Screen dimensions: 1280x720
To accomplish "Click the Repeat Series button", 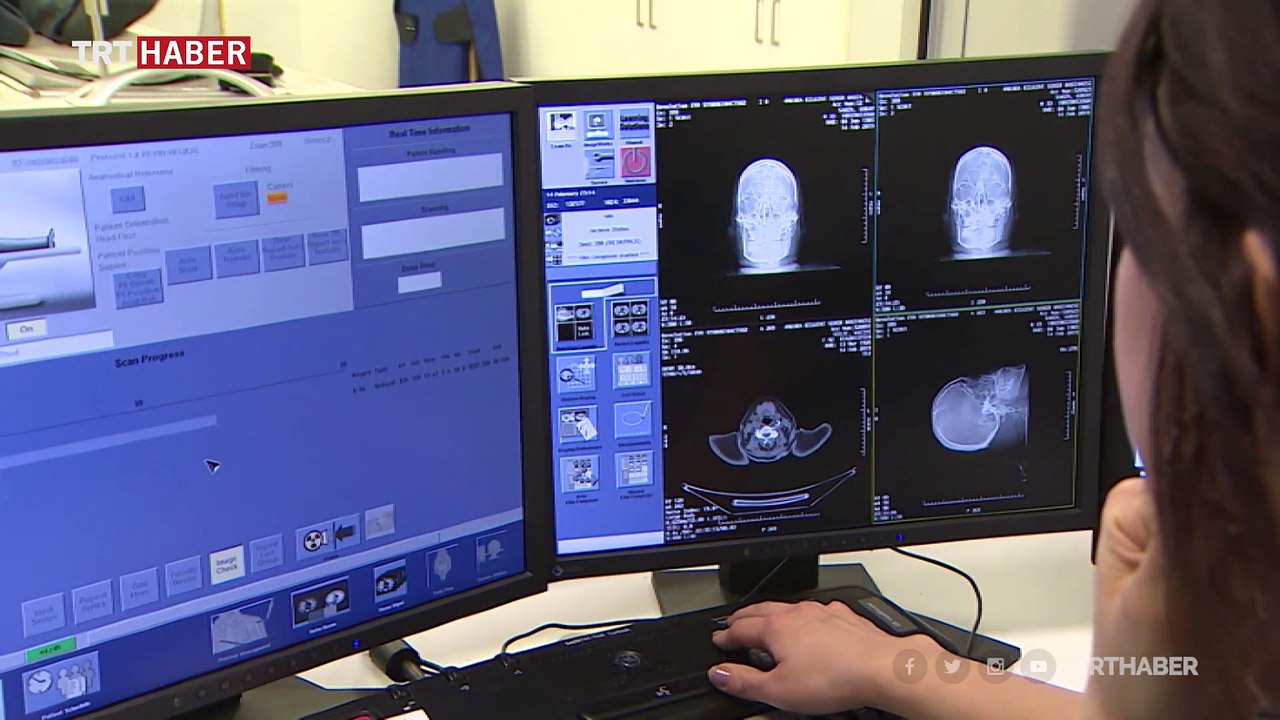I will 92,601.
